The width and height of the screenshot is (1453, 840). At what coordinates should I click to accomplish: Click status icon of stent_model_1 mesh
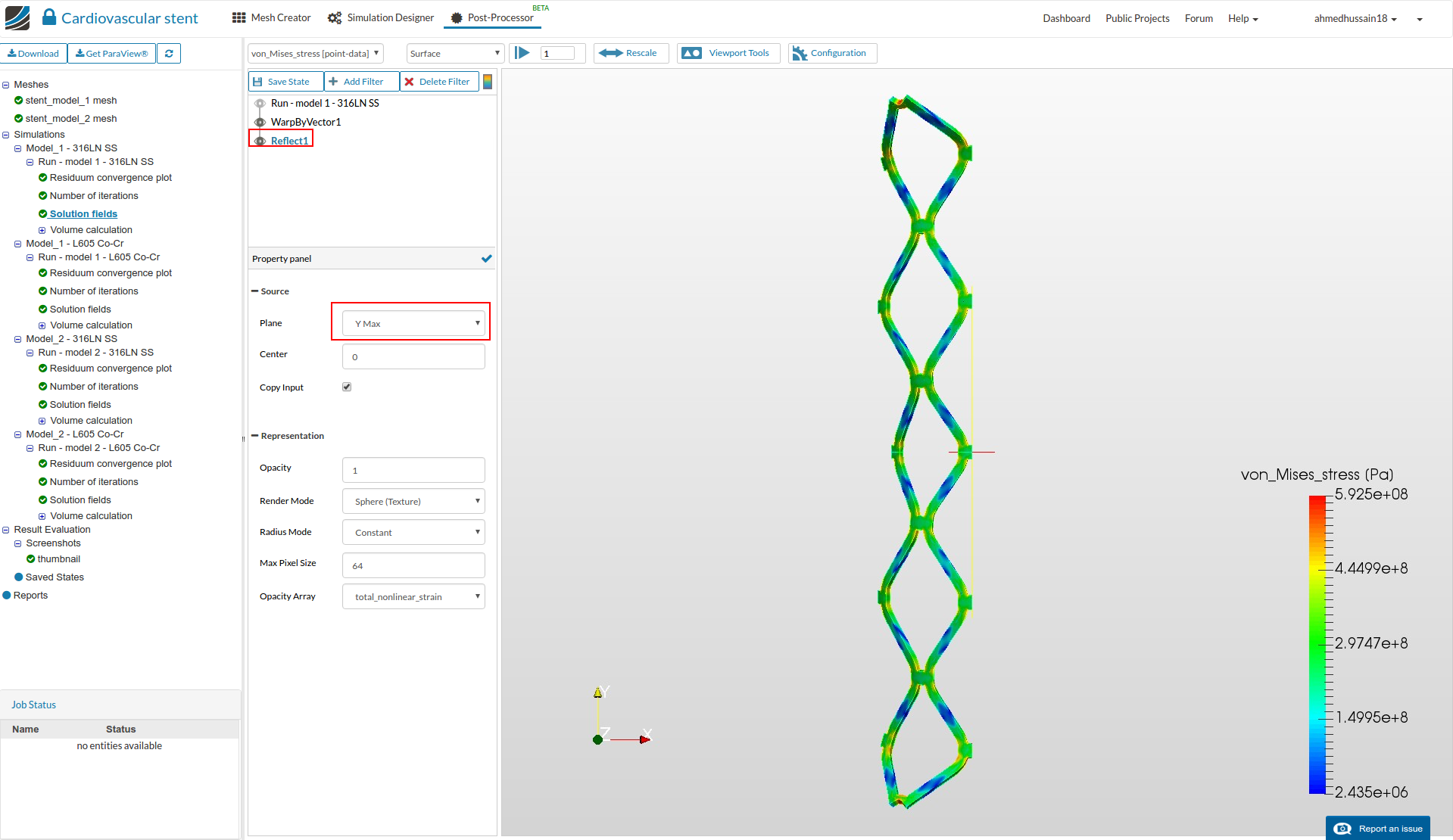[19, 101]
